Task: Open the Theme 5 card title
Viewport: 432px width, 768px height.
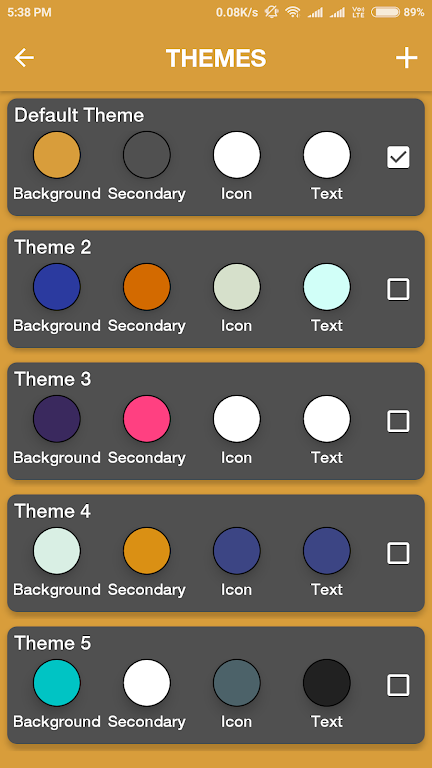Action: [x=53, y=643]
